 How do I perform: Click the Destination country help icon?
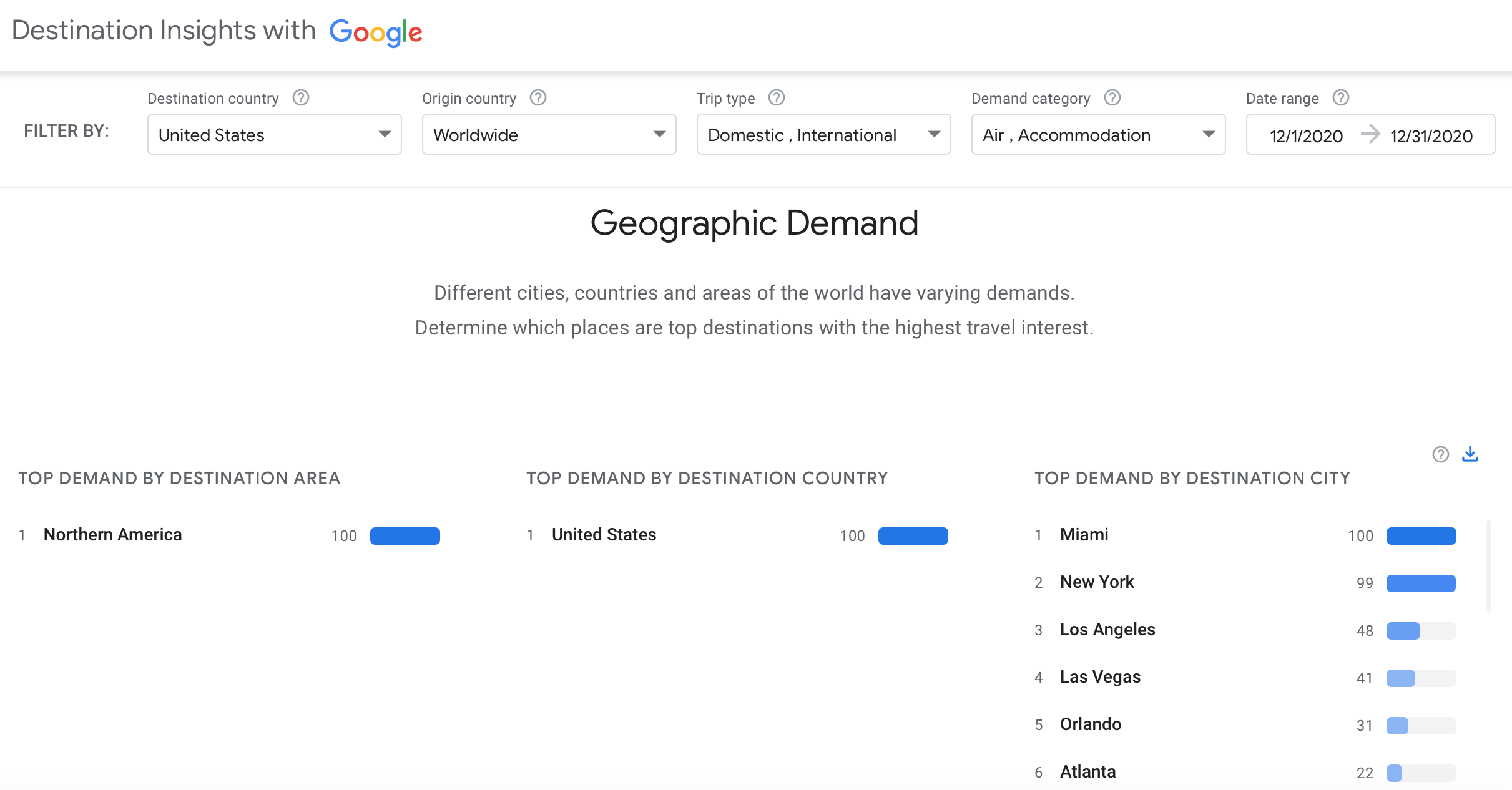(301, 98)
